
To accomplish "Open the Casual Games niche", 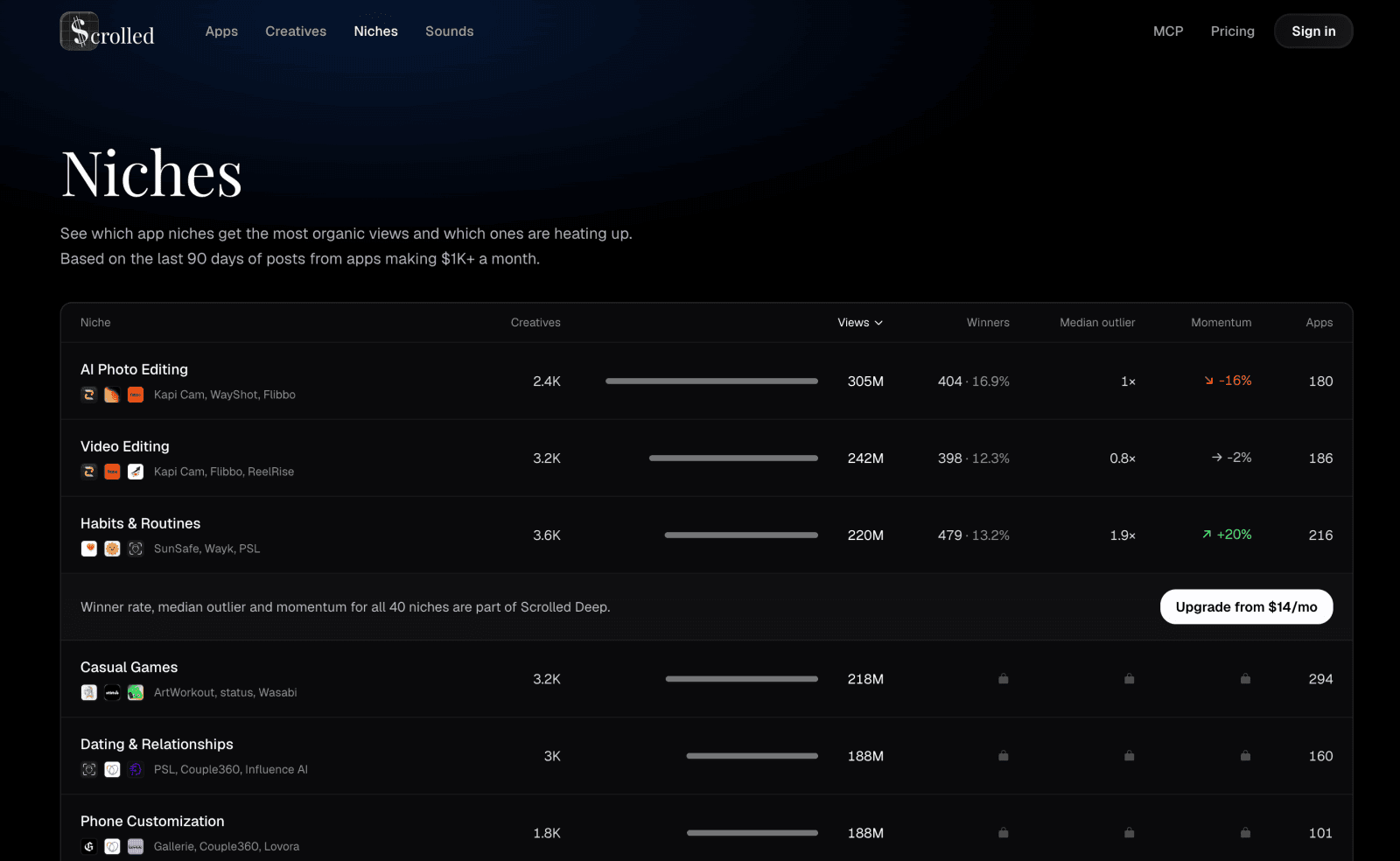I will tap(129, 667).
